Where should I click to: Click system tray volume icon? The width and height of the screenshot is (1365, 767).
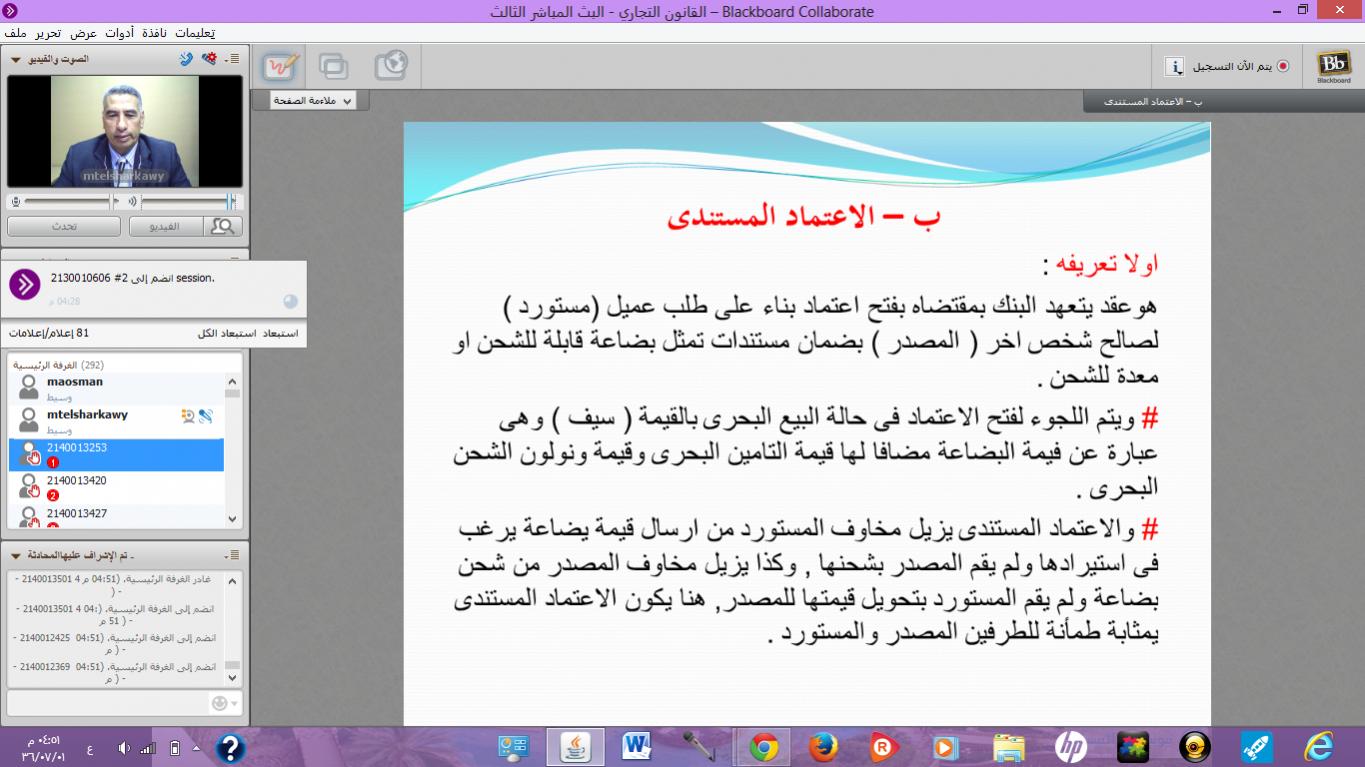(x=124, y=748)
